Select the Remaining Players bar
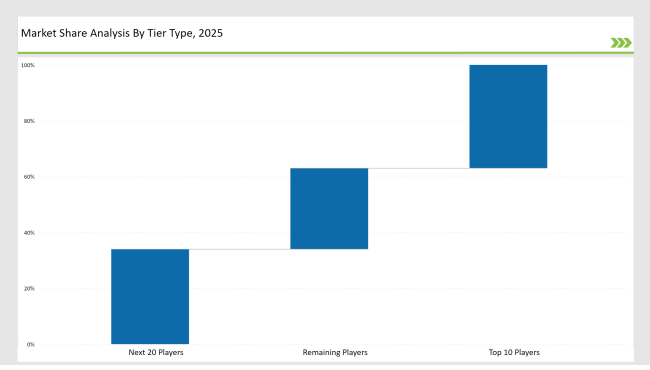The height and width of the screenshot is (370, 650). tap(329, 208)
